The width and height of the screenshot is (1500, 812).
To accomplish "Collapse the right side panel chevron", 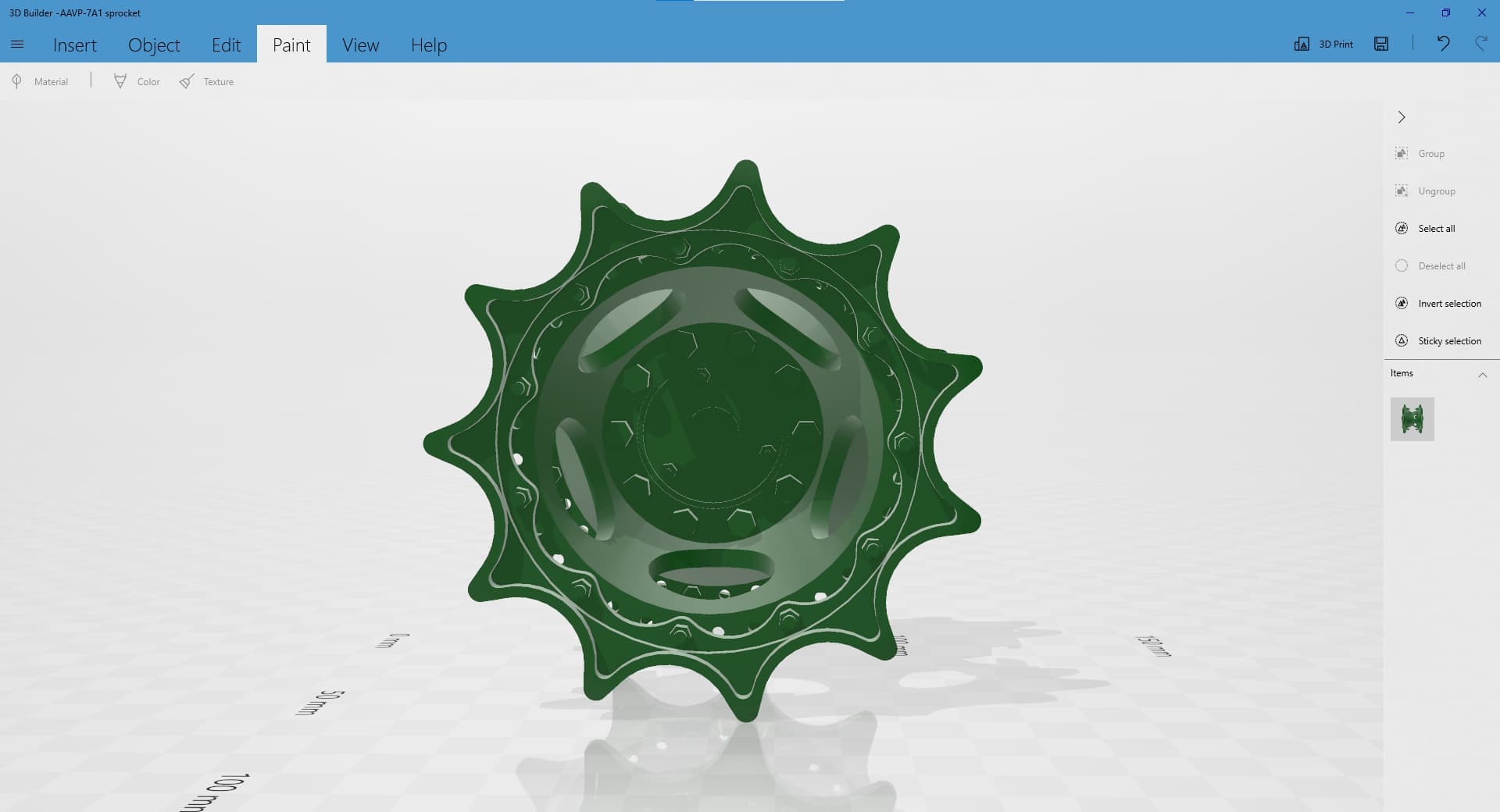I will pos(1402,117).
